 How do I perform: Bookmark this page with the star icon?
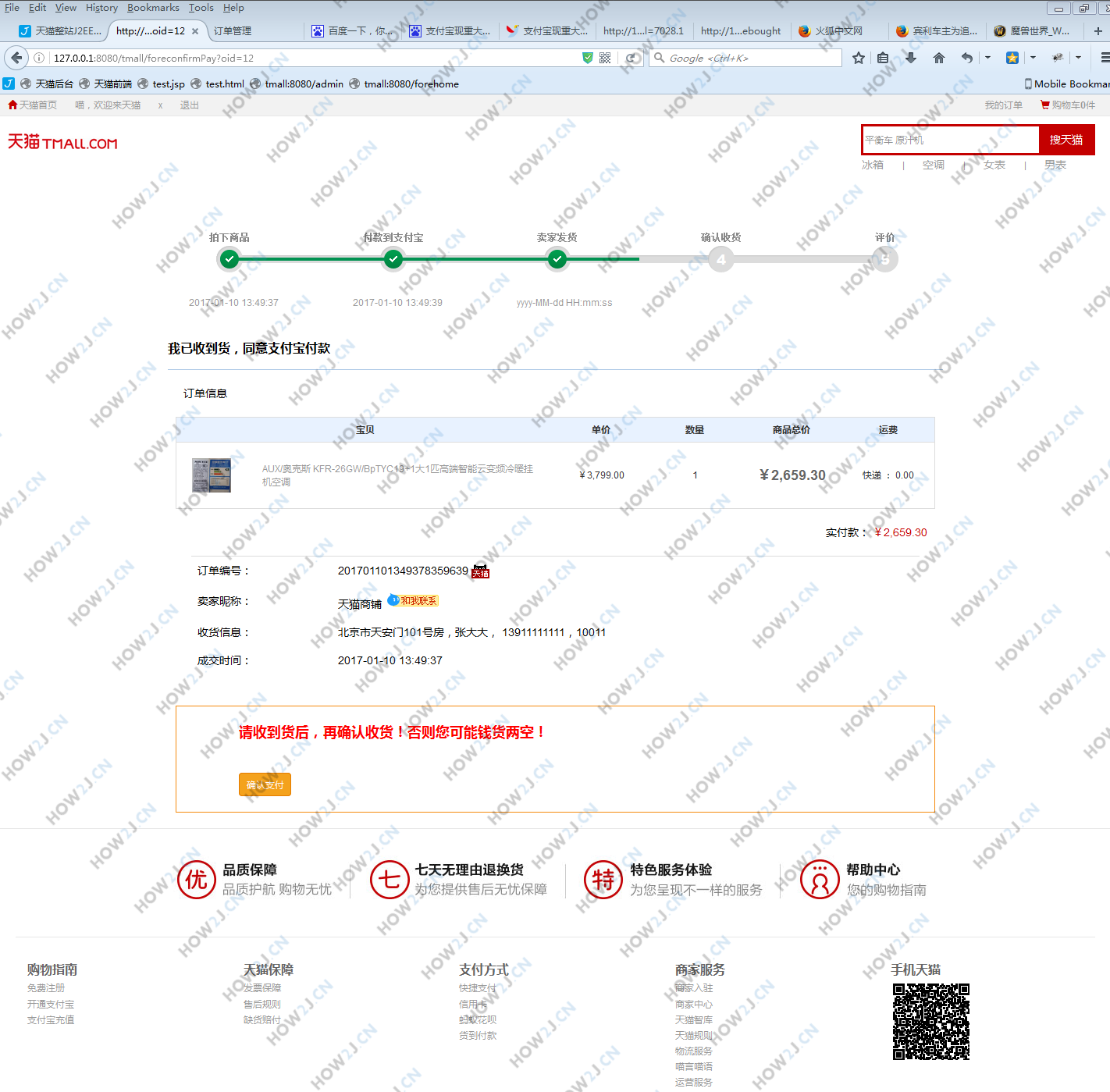point(859,58)
